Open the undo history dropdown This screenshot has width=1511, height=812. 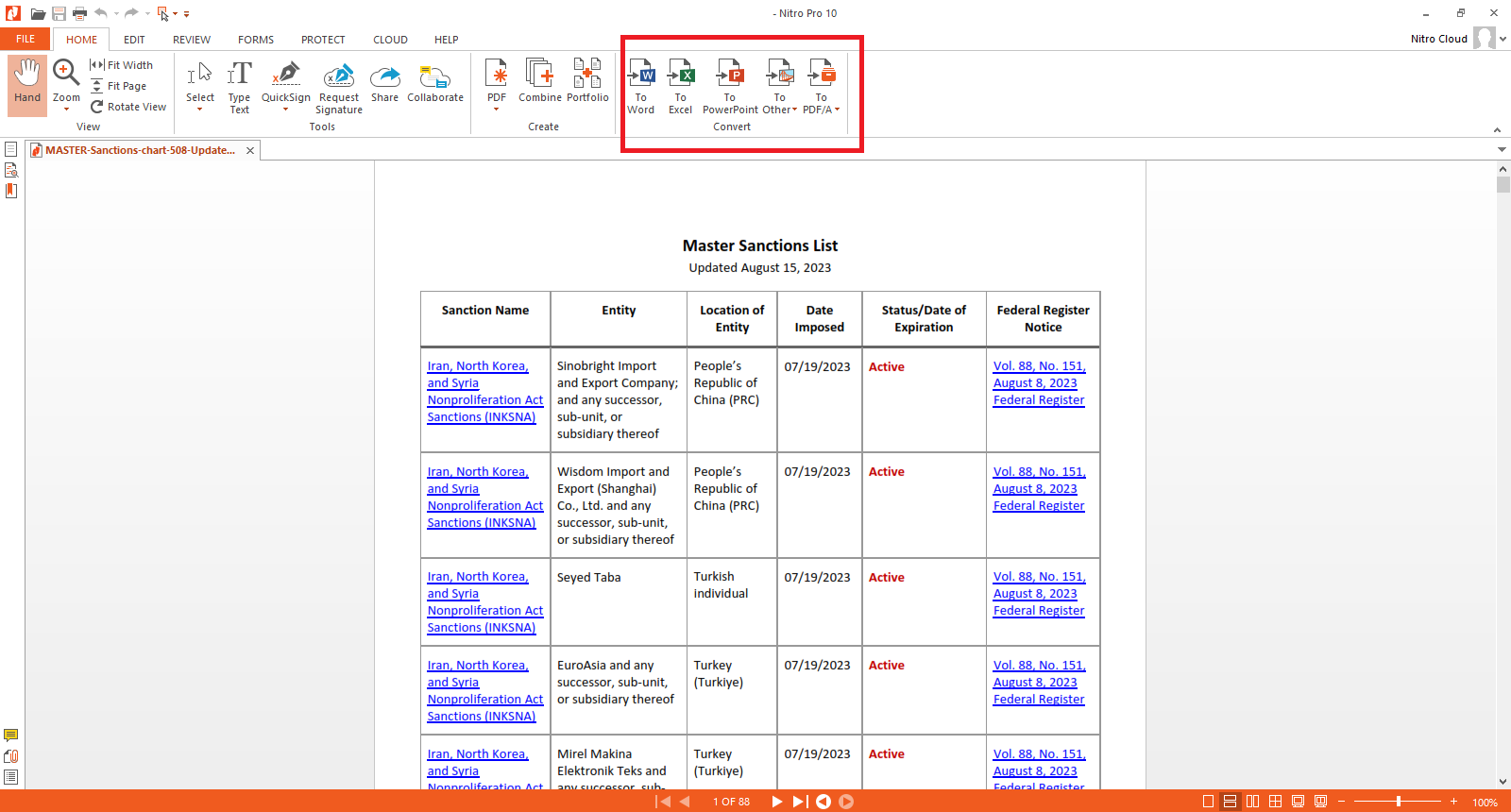tap(116, 13)
